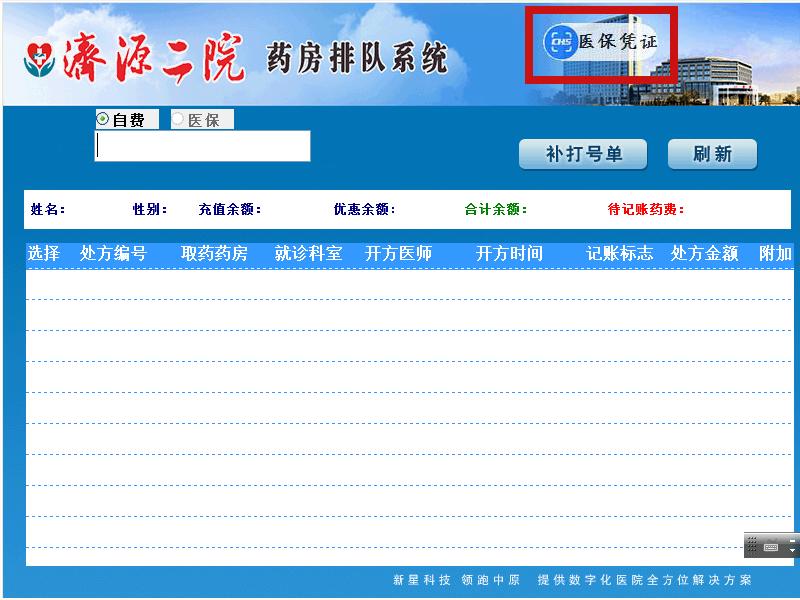
Task: Click the hospital heart logo icon
Action: tap(38, 59)
